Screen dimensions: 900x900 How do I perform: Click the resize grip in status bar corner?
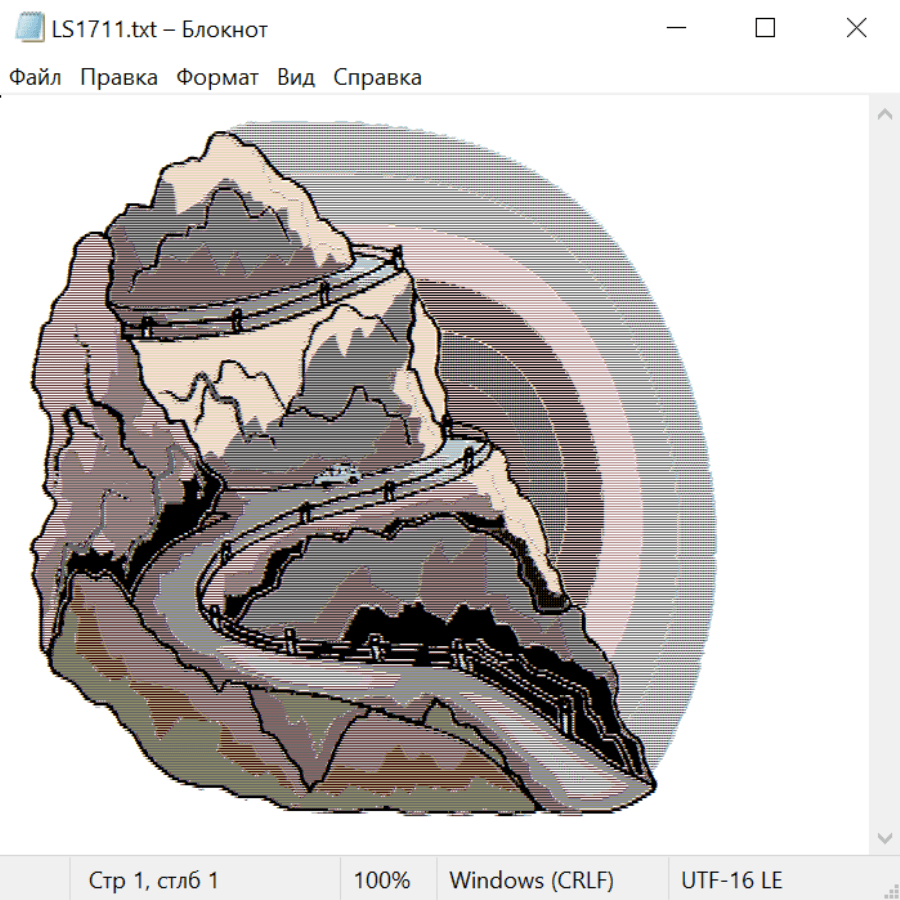pyautogui.click(x=890, y=890)
